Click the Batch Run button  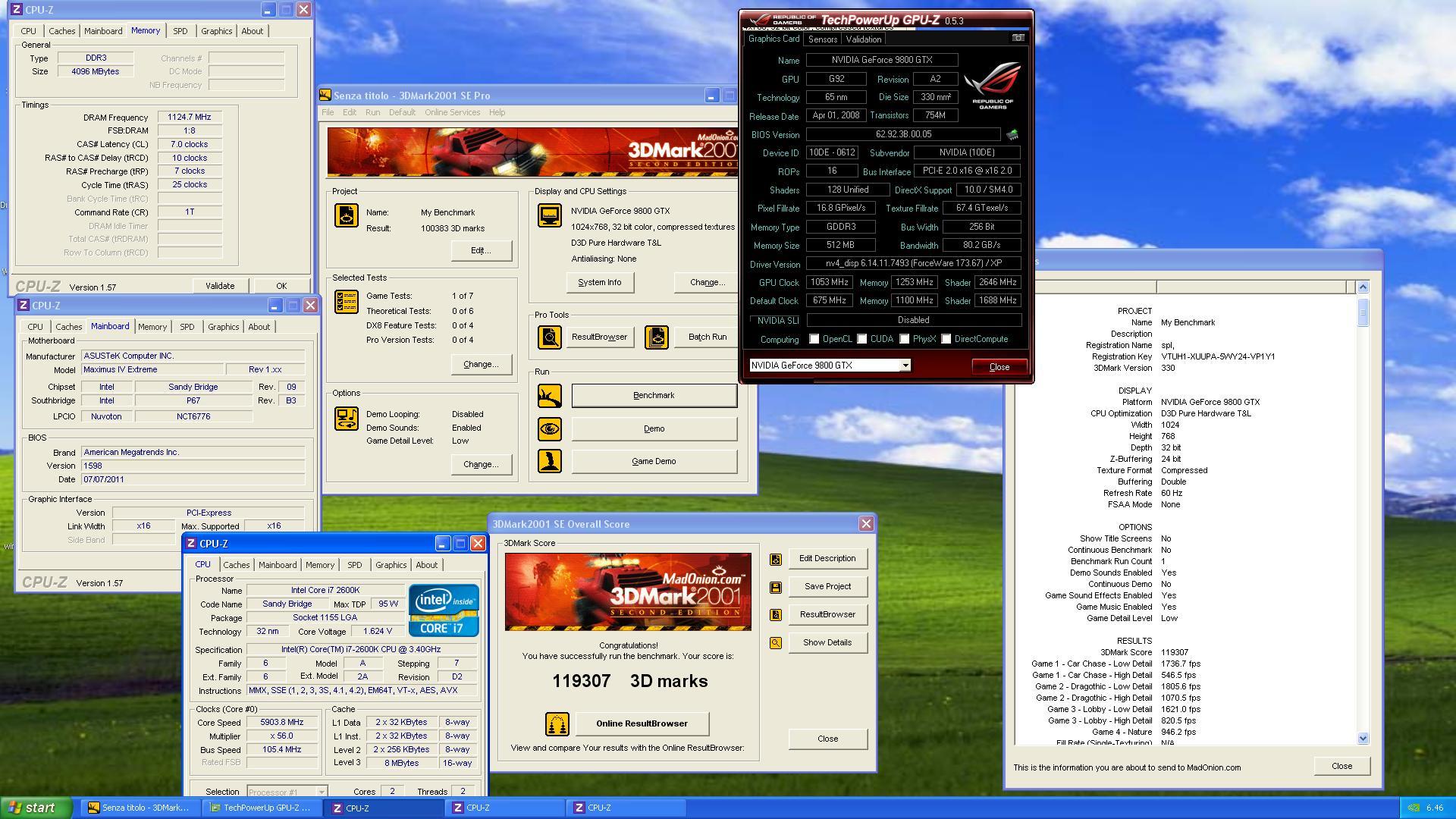click(x=707, y=337)
